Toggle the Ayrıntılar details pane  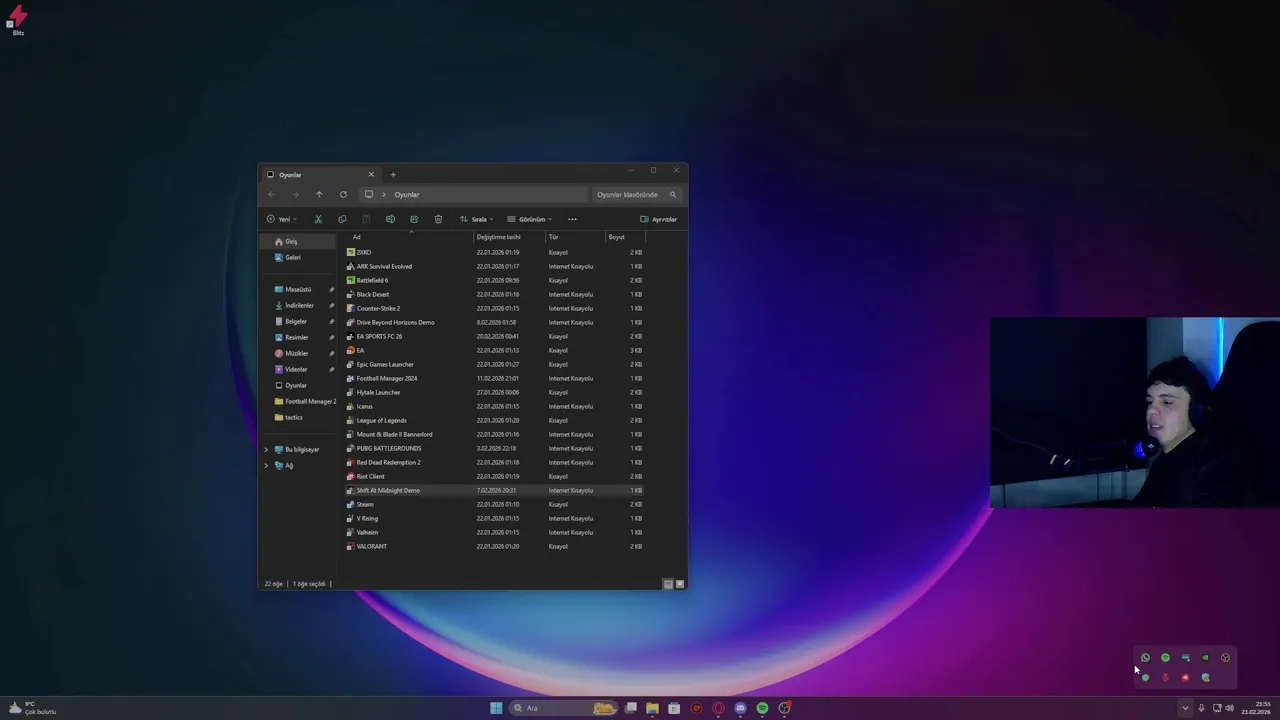[x=658, y=219]
